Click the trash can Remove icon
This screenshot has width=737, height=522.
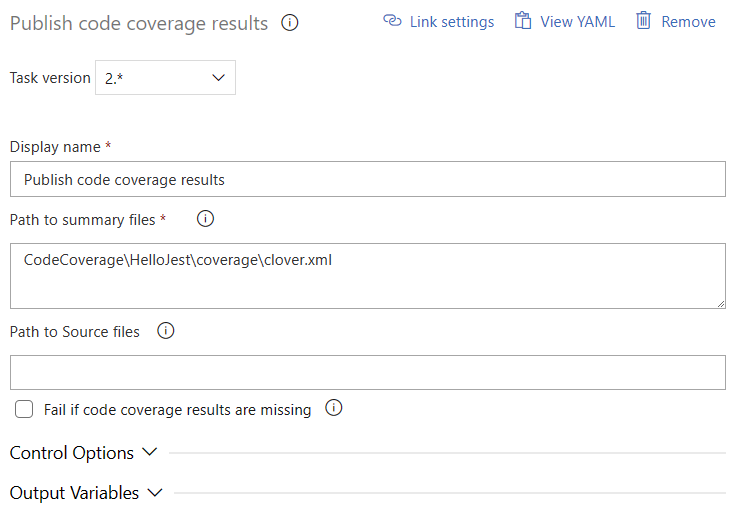point(644,21)
